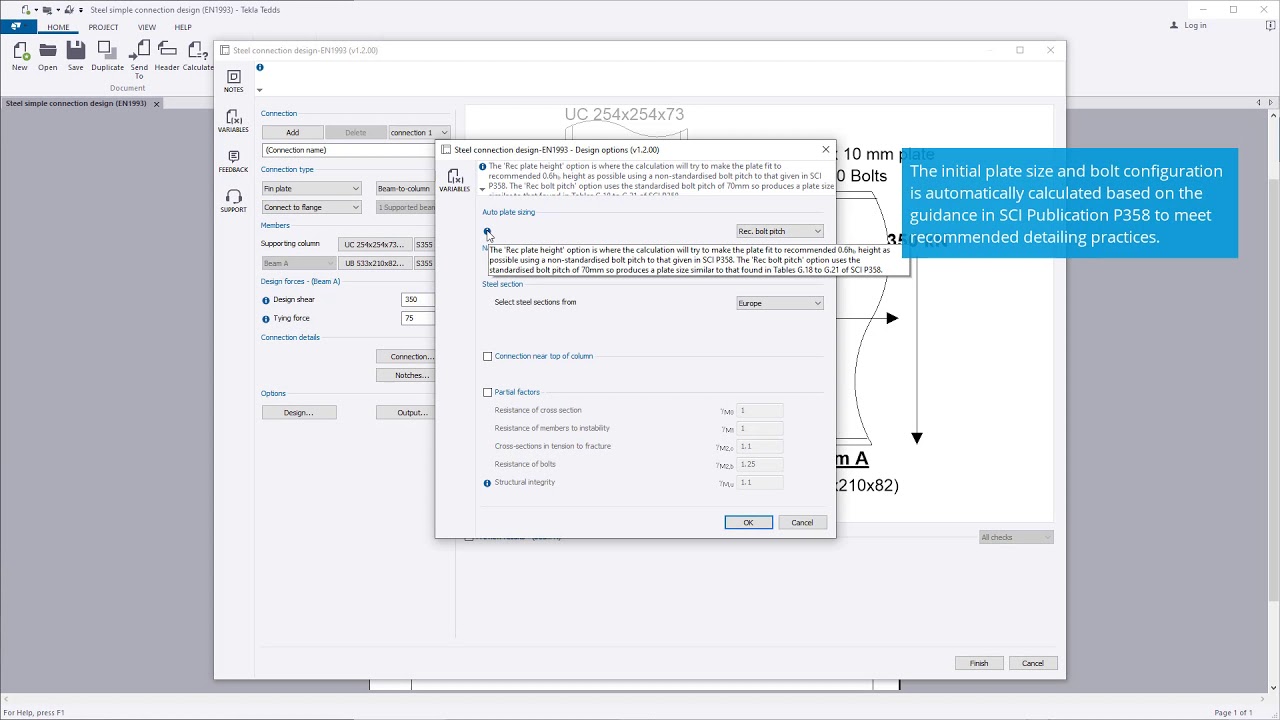Open the Europe steel sections dropdown

point(780,304)
